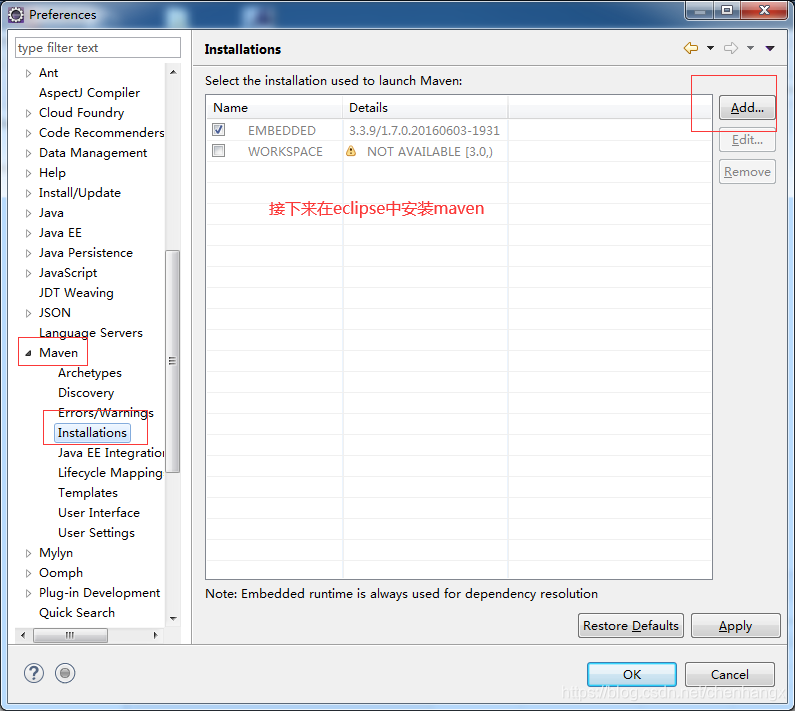Click the Edit... button
The image size is (795, 711).
point(747,139)
